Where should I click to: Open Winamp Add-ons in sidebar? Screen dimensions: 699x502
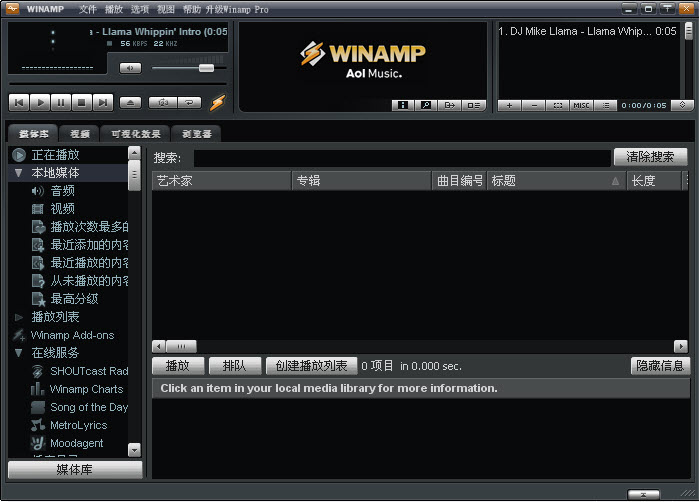tap(72, 335)
